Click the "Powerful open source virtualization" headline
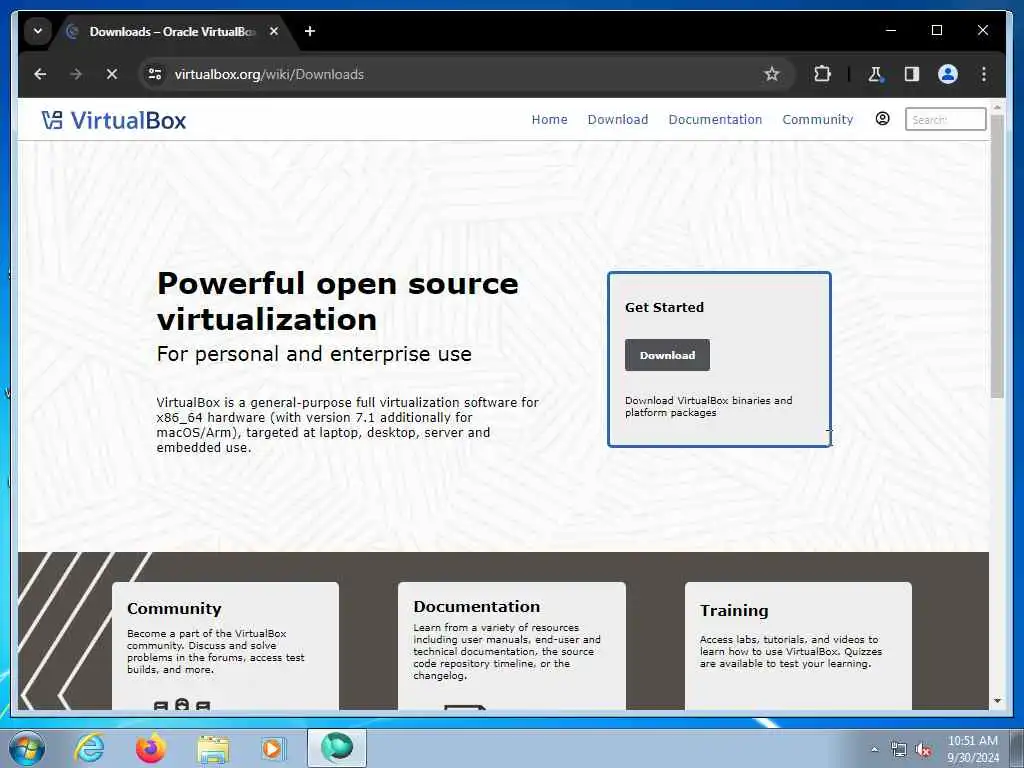Screen dimensions: 1024x768 338,301
